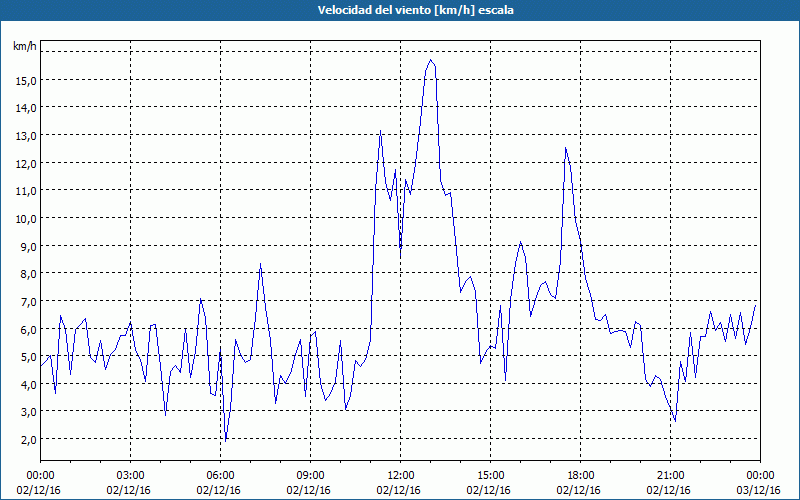Click the 14,0 y-axis value

coord(25,108)
